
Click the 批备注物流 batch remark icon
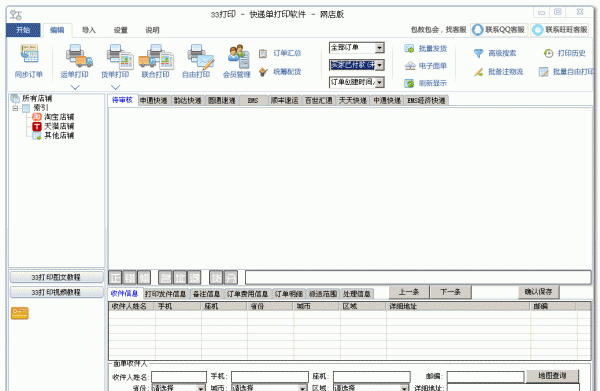pyautogui.click(x=478, y=72)
